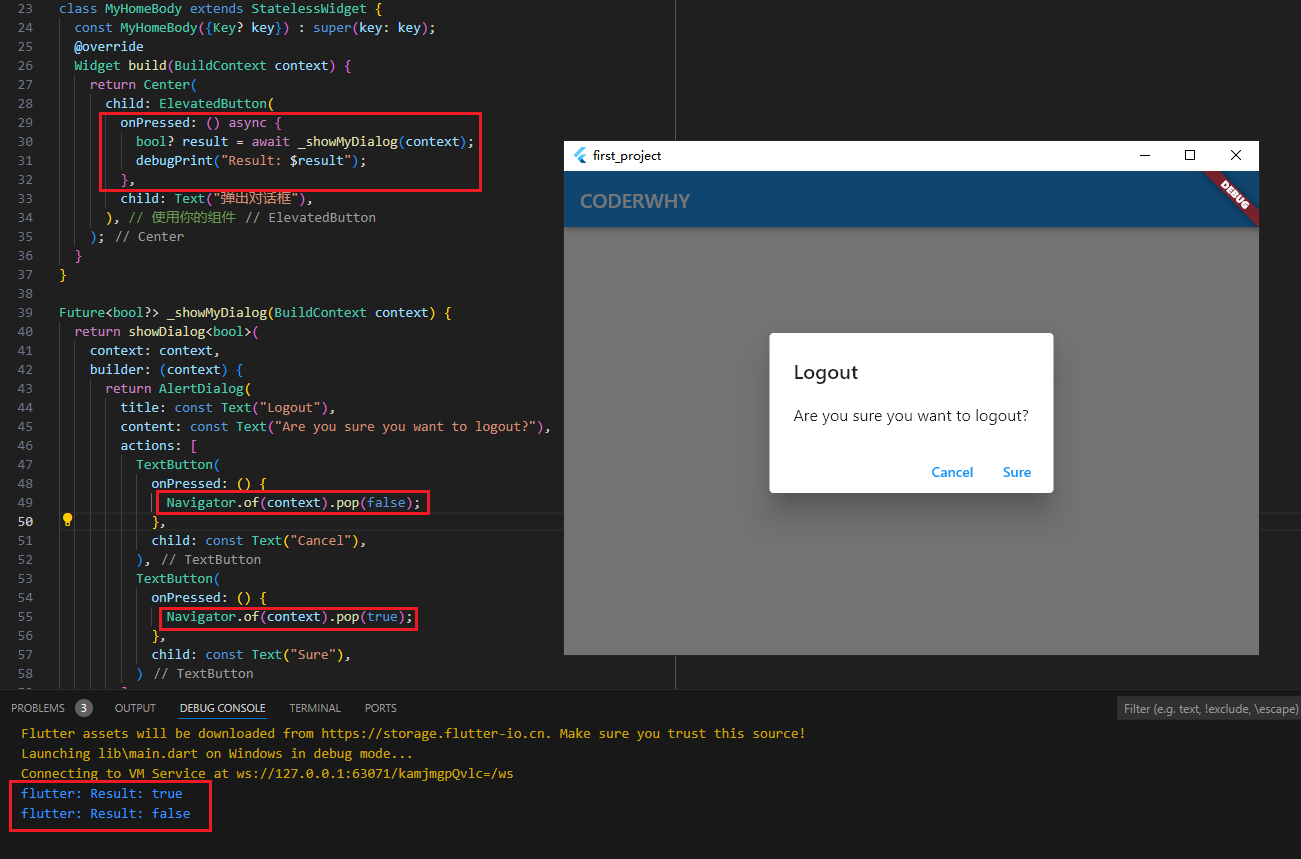Maximize the first_project Flutter window
This screenshot has height=859, width=1301.
point(1190,155)
